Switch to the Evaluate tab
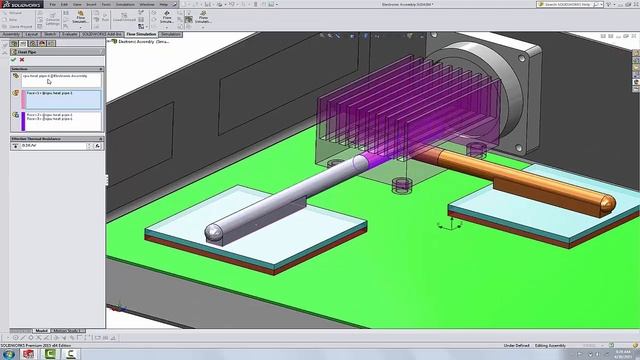 [70, 34]
